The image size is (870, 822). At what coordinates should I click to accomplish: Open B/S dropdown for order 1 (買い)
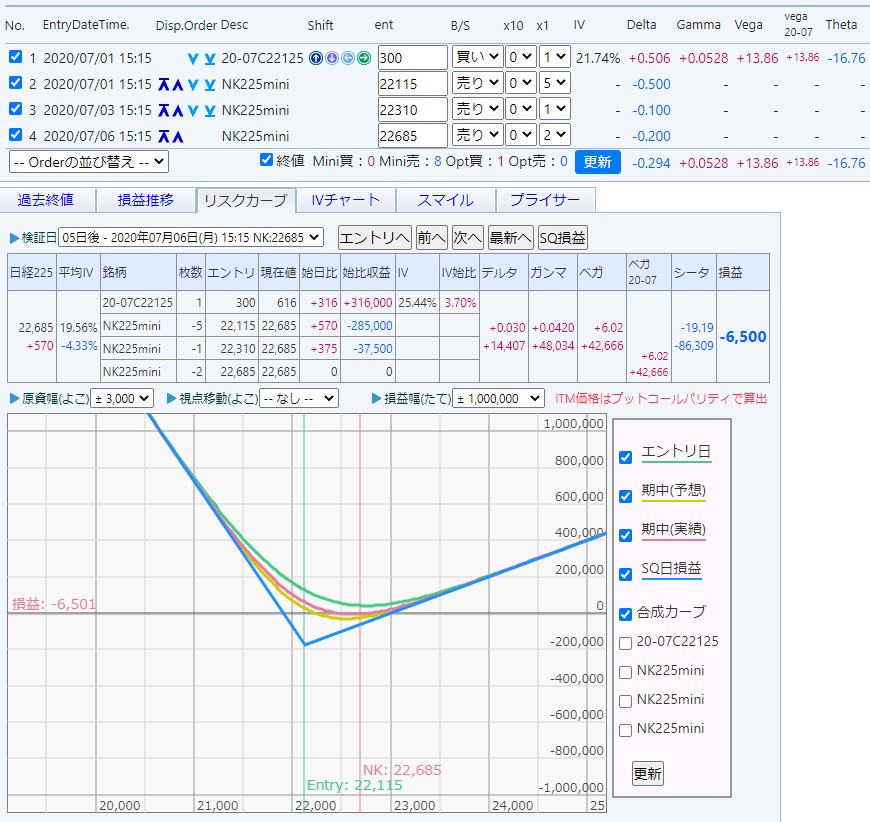[x=478, y=57]
